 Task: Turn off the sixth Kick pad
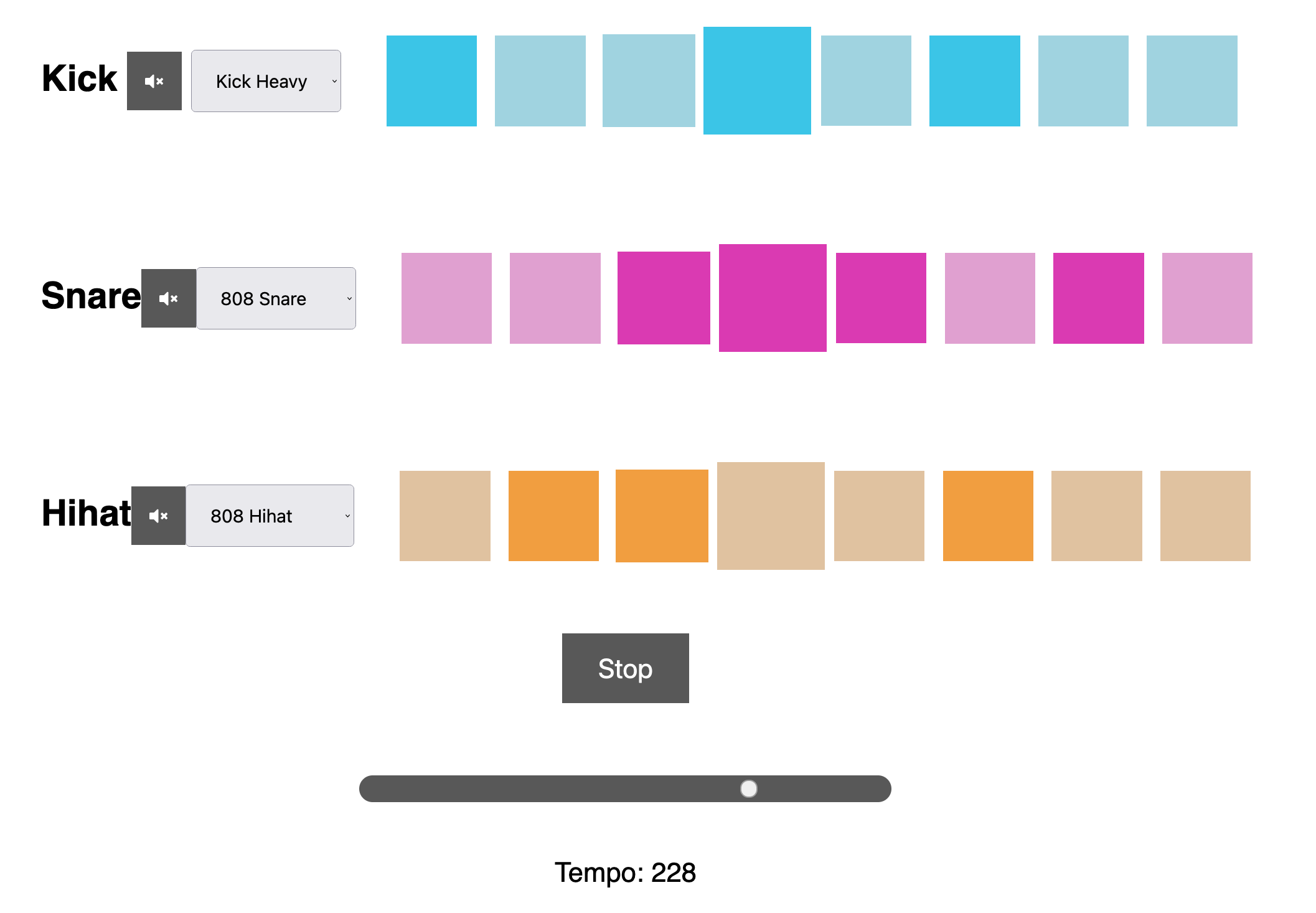point(974,81)
